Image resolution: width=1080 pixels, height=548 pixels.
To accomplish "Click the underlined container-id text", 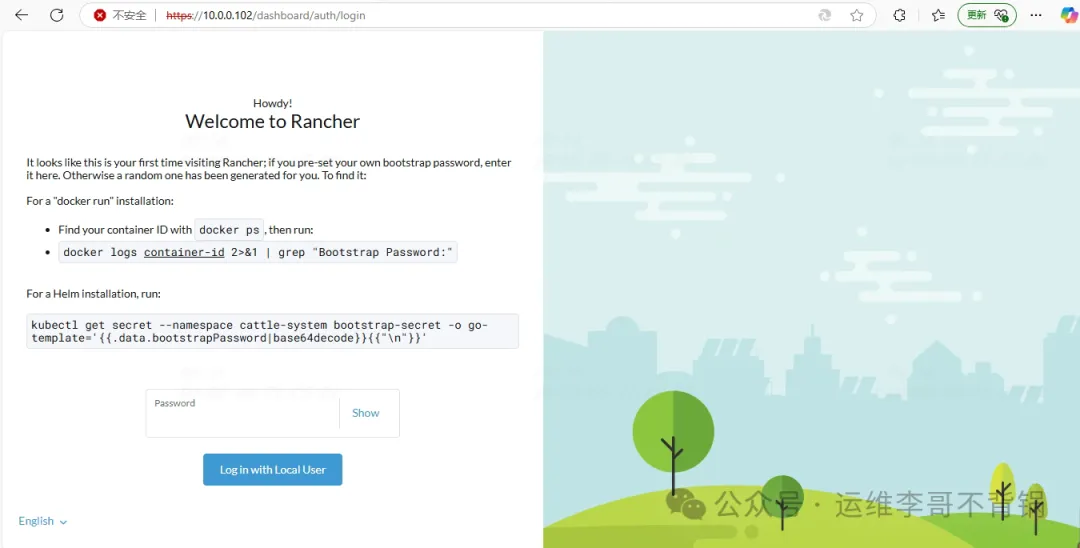I will pos(184,252).
